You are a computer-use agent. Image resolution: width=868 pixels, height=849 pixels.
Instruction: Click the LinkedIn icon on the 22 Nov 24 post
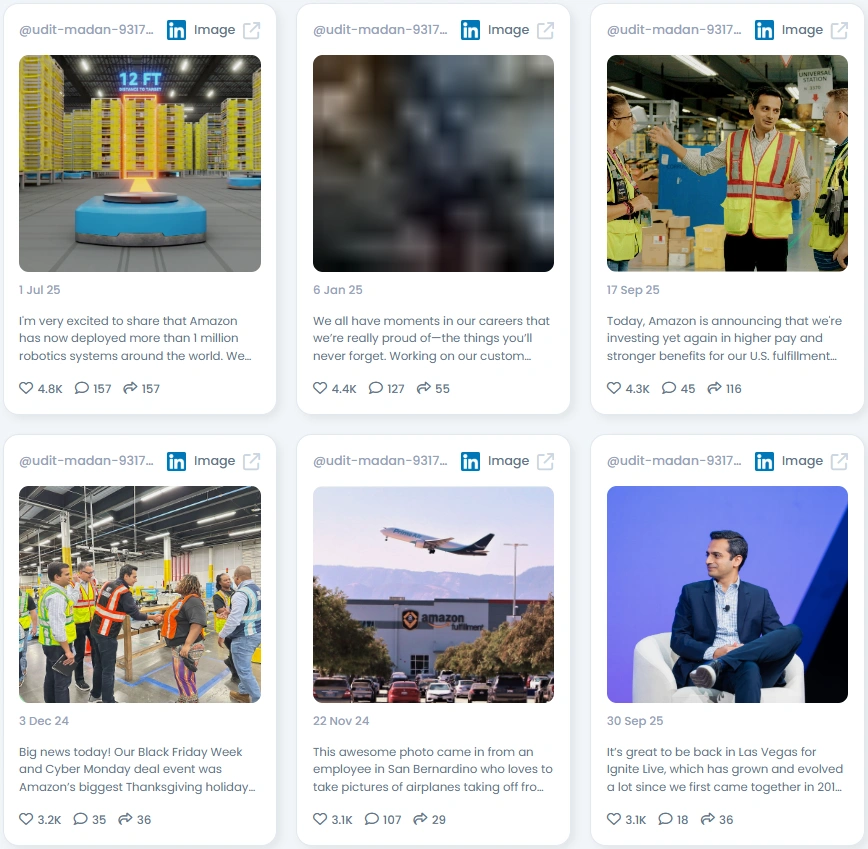(470, 462)
